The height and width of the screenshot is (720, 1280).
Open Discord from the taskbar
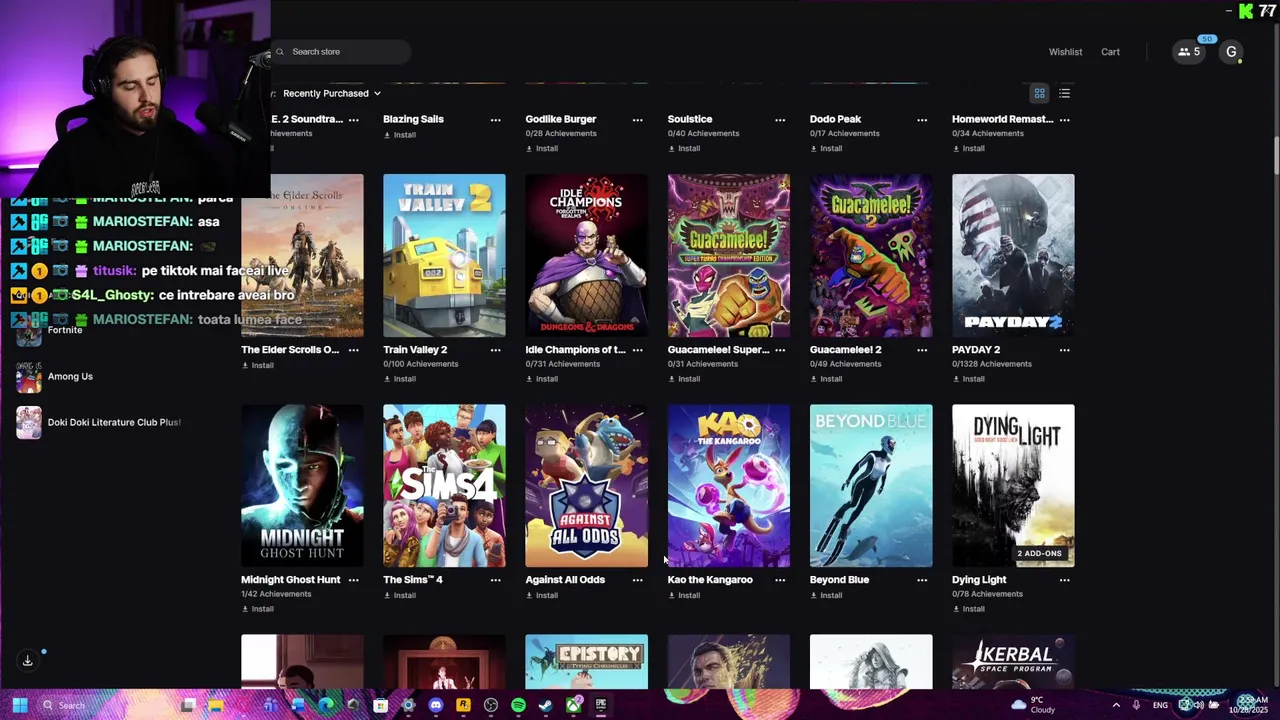click(x=435, y=705)
